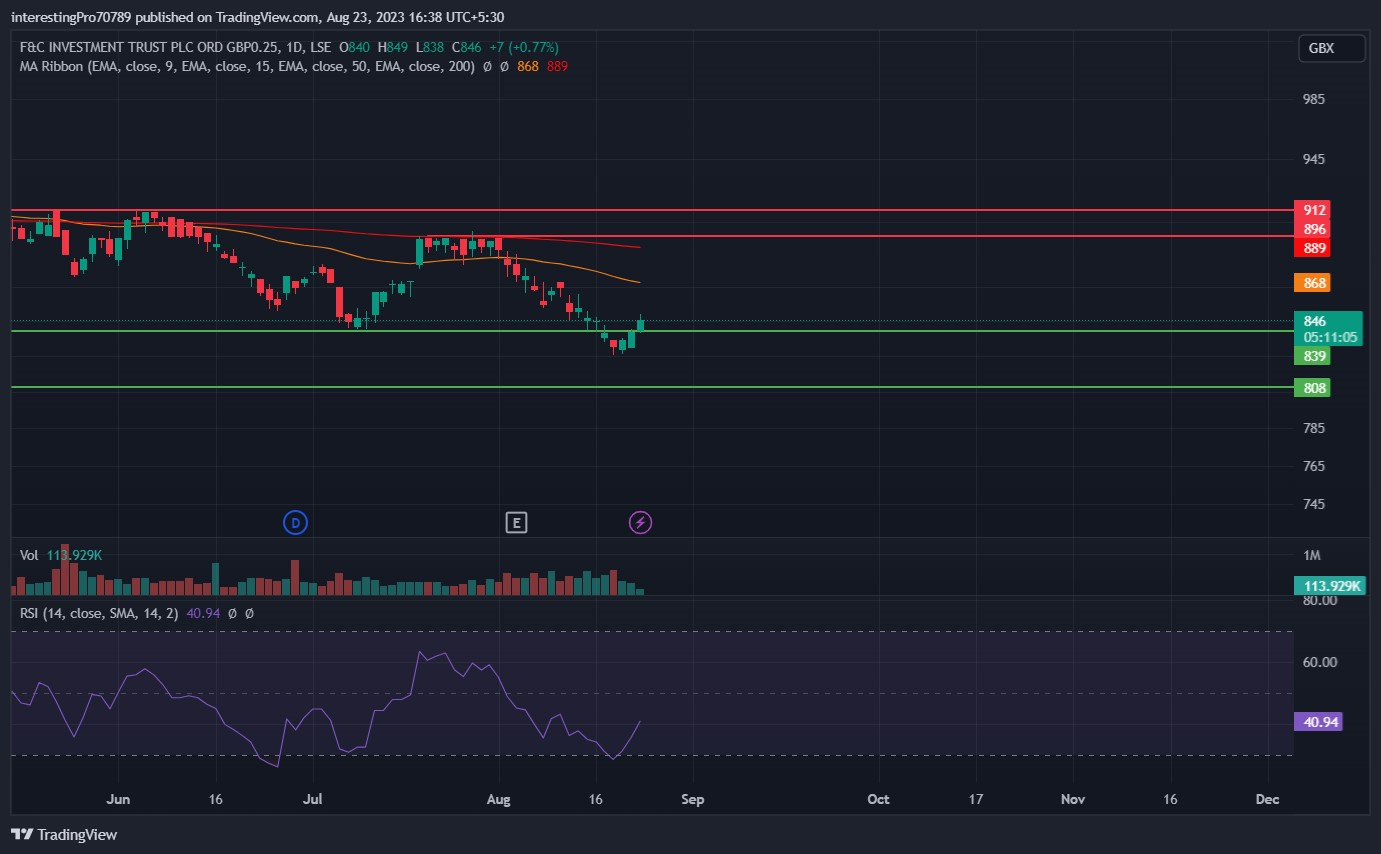Viewport: 1381px width, 854px height.
Task: Select the green 808 support label
Action: (x=1312, y=387)
